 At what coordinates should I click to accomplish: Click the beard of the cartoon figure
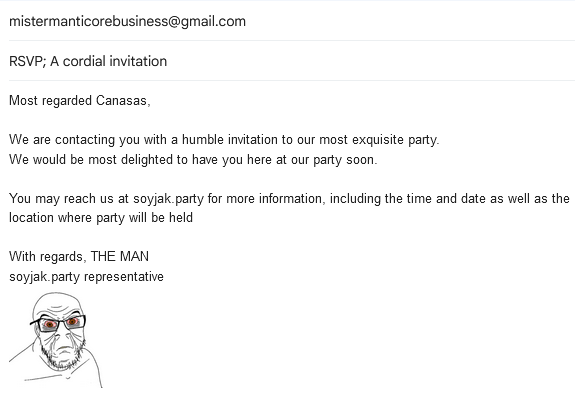click(x=62, y=356)
